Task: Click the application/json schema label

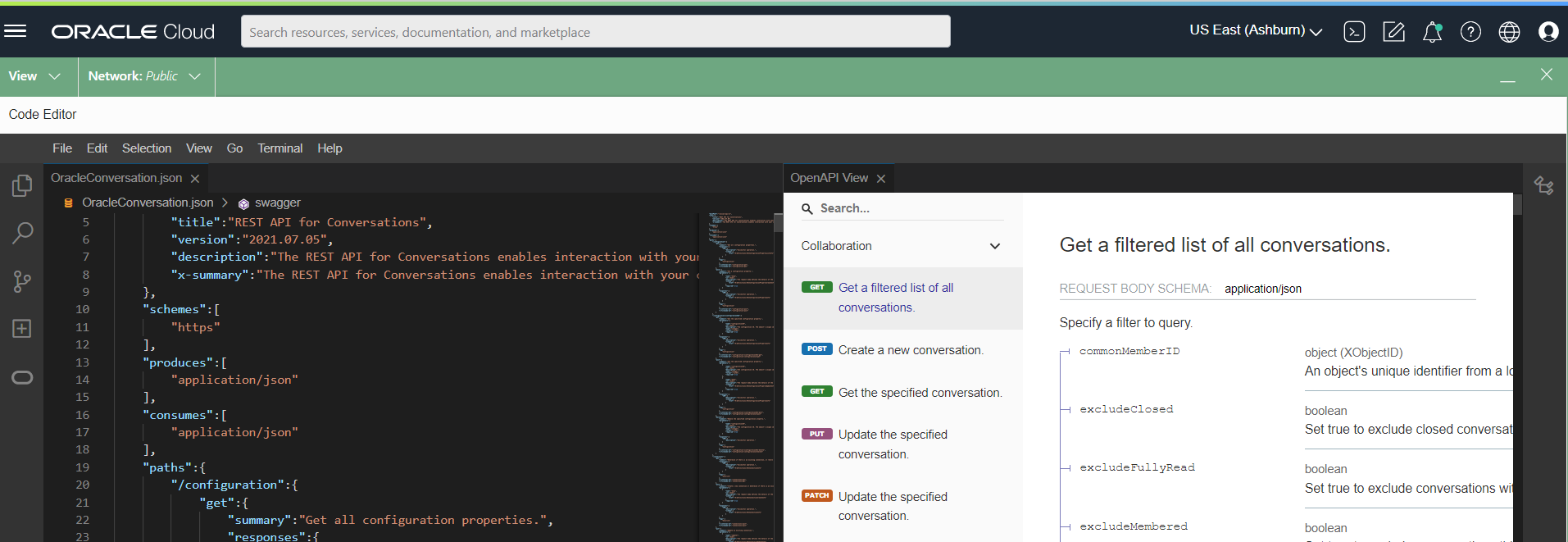Action: (x=1262, y=289)
